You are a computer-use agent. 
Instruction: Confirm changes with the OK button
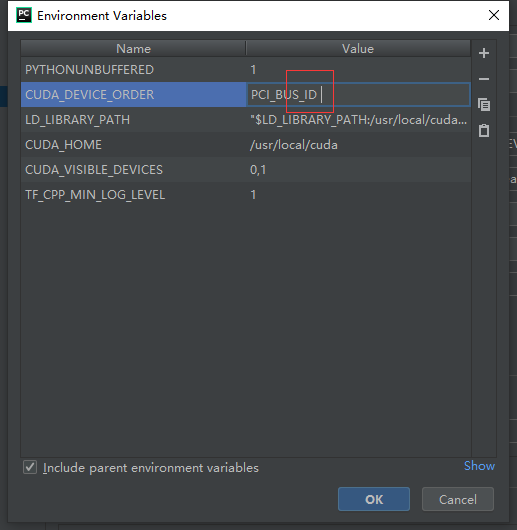pyautogui.click(x=374, y=499)
